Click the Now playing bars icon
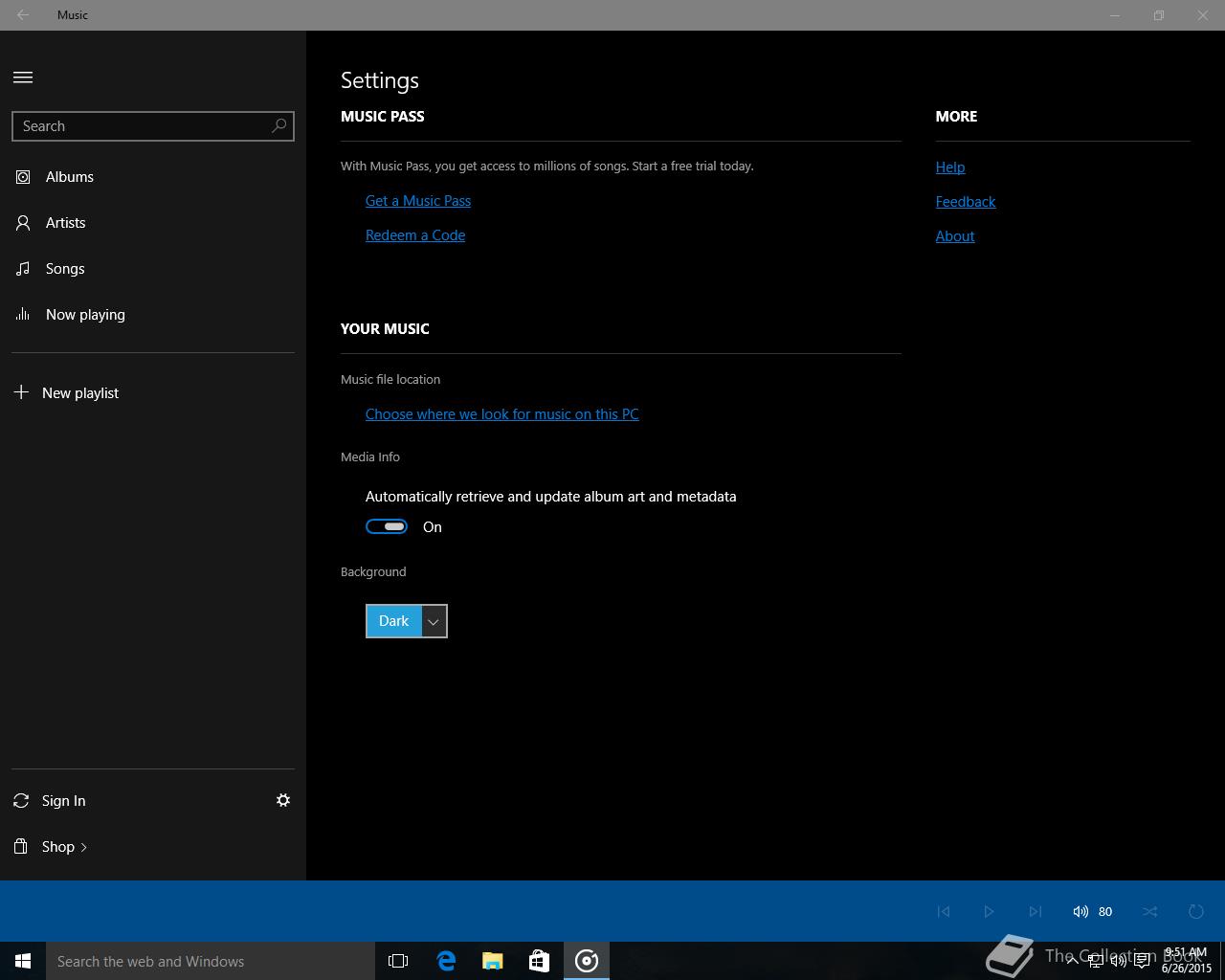1225x980 pixels. tap(23, 315)
